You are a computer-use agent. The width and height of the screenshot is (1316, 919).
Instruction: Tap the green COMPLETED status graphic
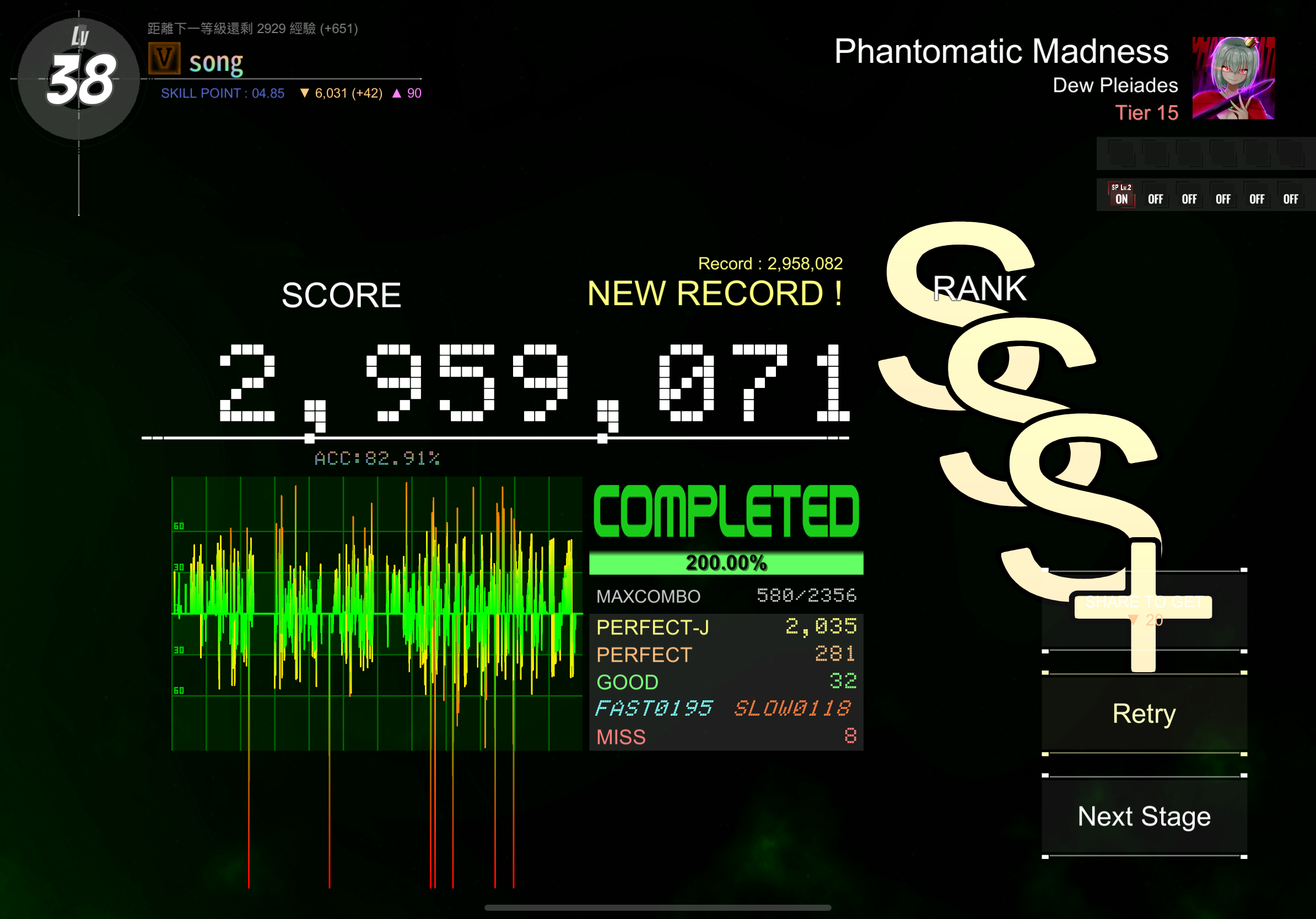pyautogui.click(x=726, y=512)
